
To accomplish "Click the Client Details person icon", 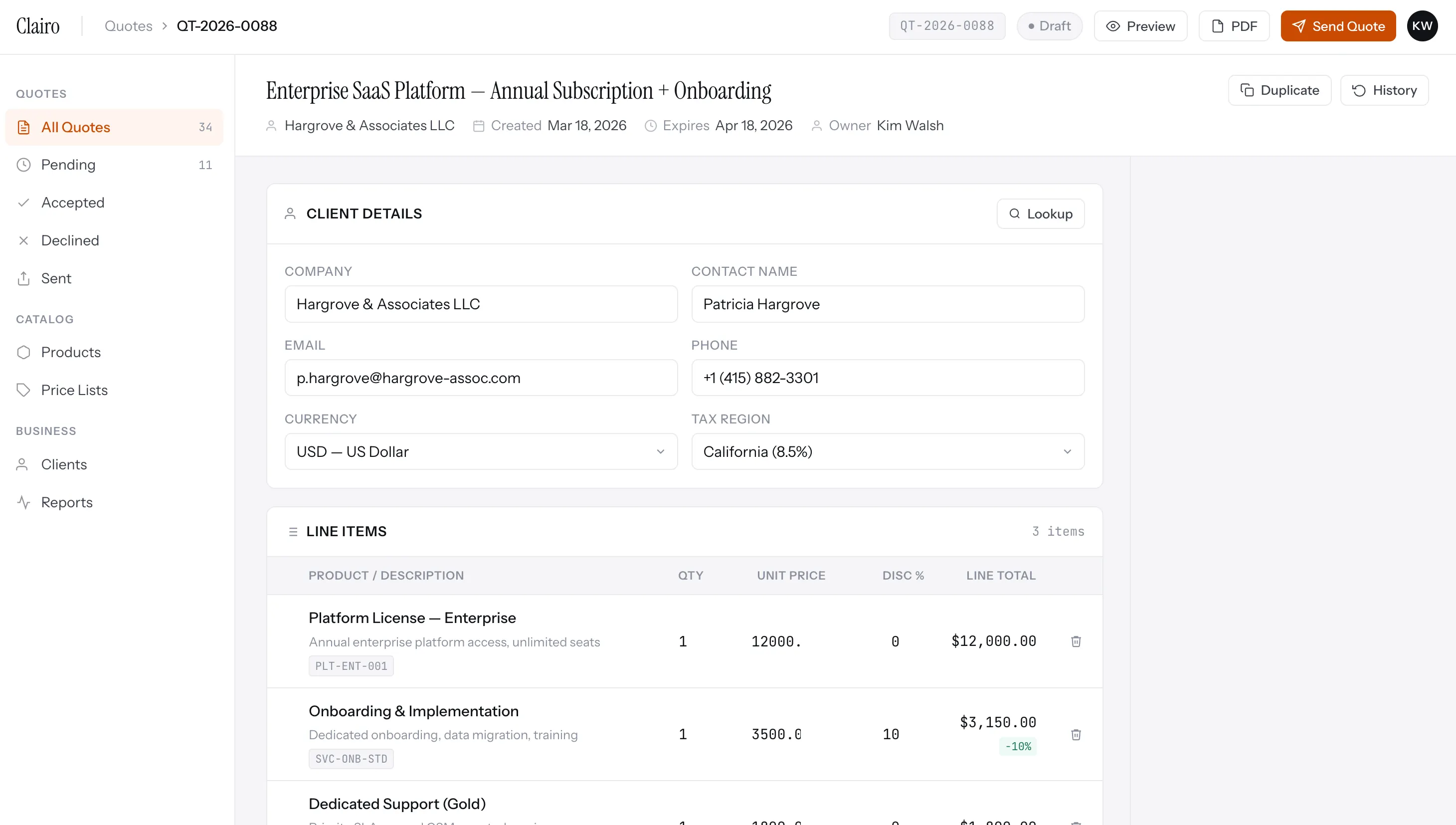I will tap(290, 213).
